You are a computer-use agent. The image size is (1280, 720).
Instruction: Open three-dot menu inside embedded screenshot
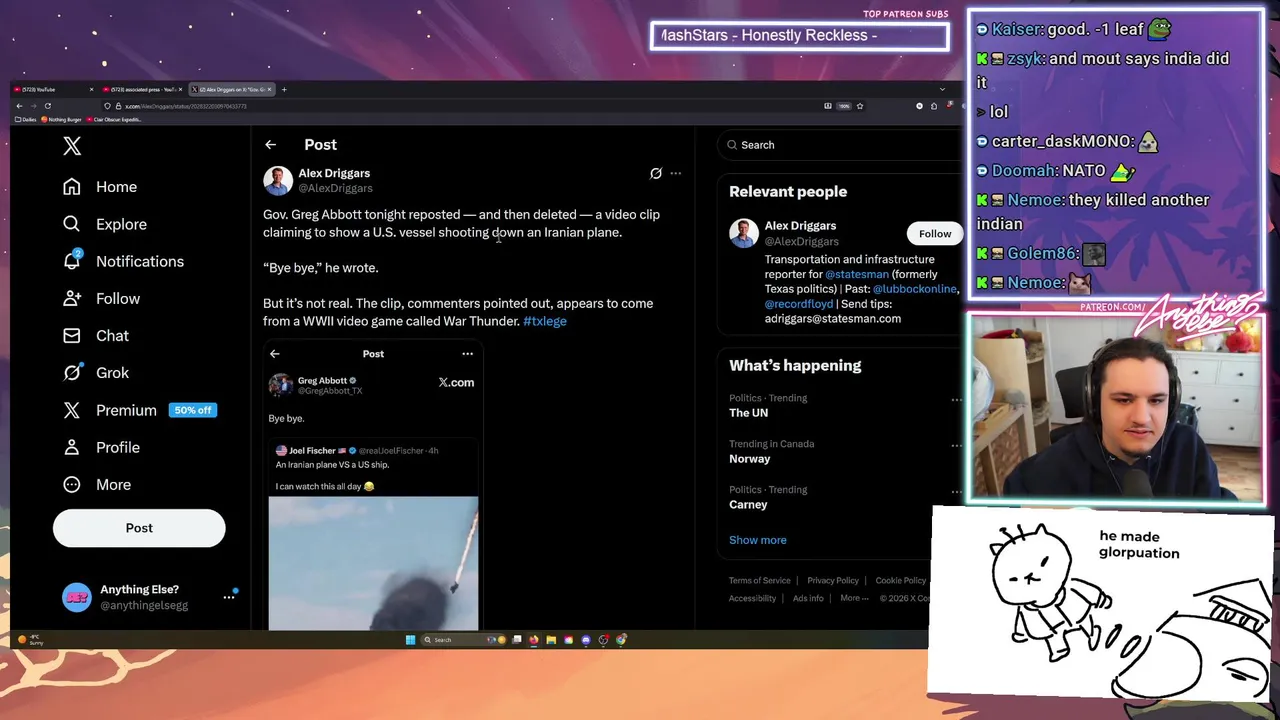[467, 353]
